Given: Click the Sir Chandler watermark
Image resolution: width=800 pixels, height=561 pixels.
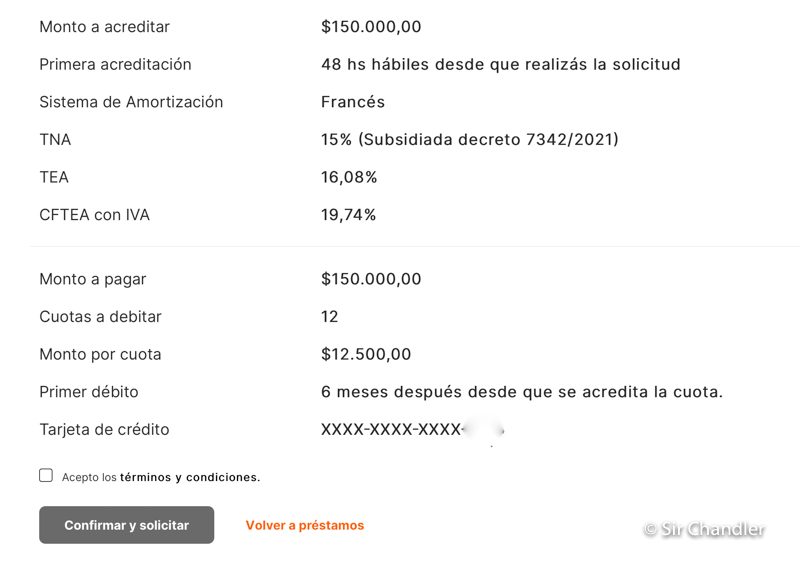Looking at the screenshot, I should [x=704, y=529].
